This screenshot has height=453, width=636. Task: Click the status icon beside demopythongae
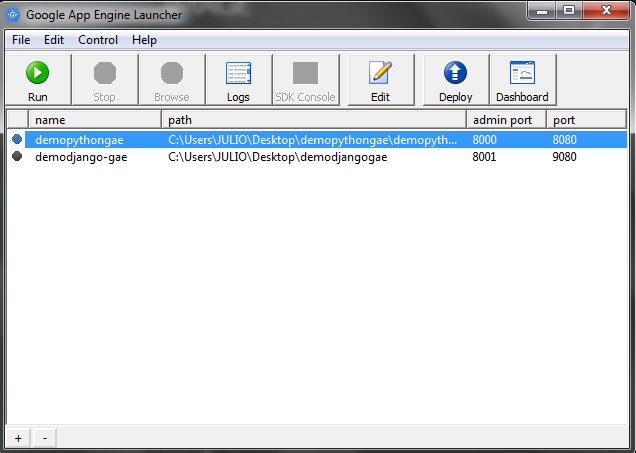pyautogui.click(x=17, y=139)
